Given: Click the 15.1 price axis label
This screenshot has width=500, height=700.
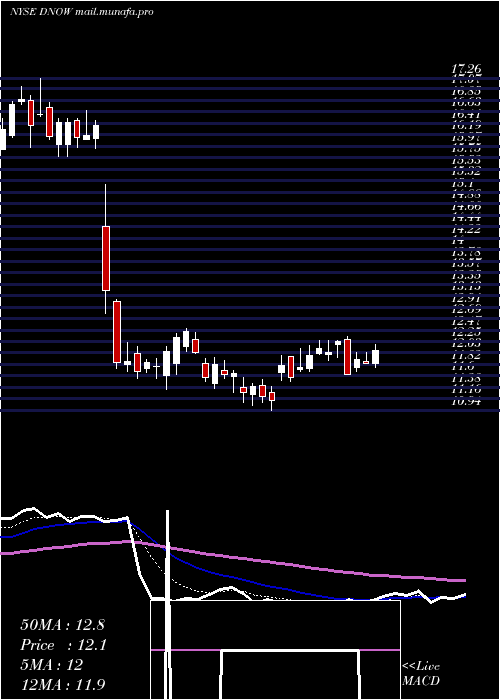Looking at the screenshot, I should 462,184.
